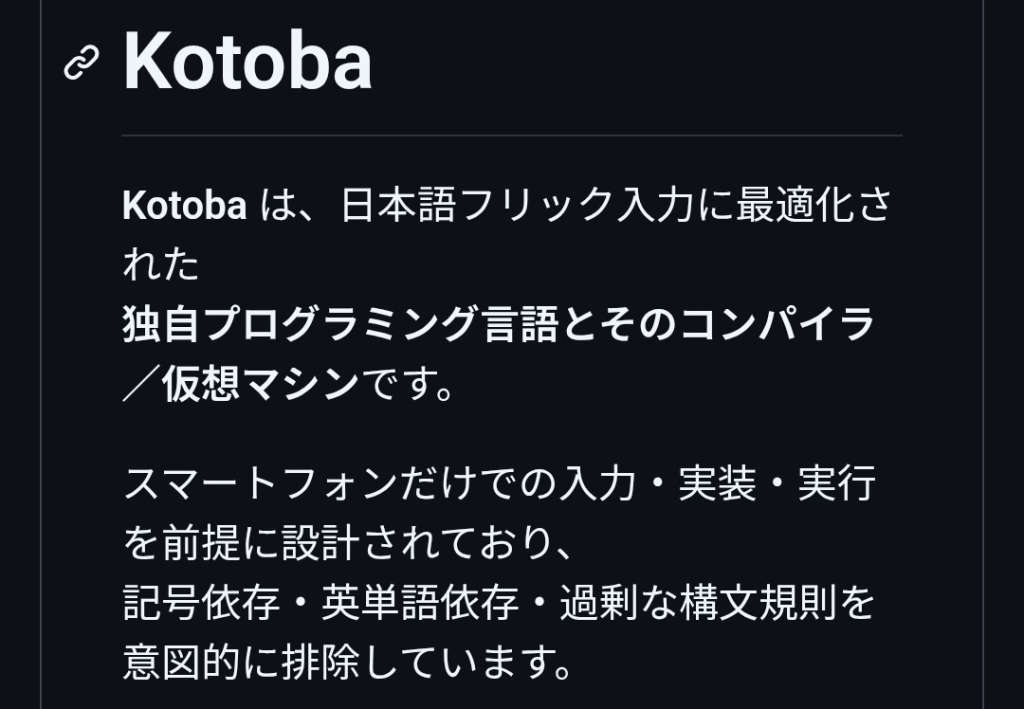Click the anchor link icon beside Kotoba heading

pyautogui.click(x=81, y=63)
